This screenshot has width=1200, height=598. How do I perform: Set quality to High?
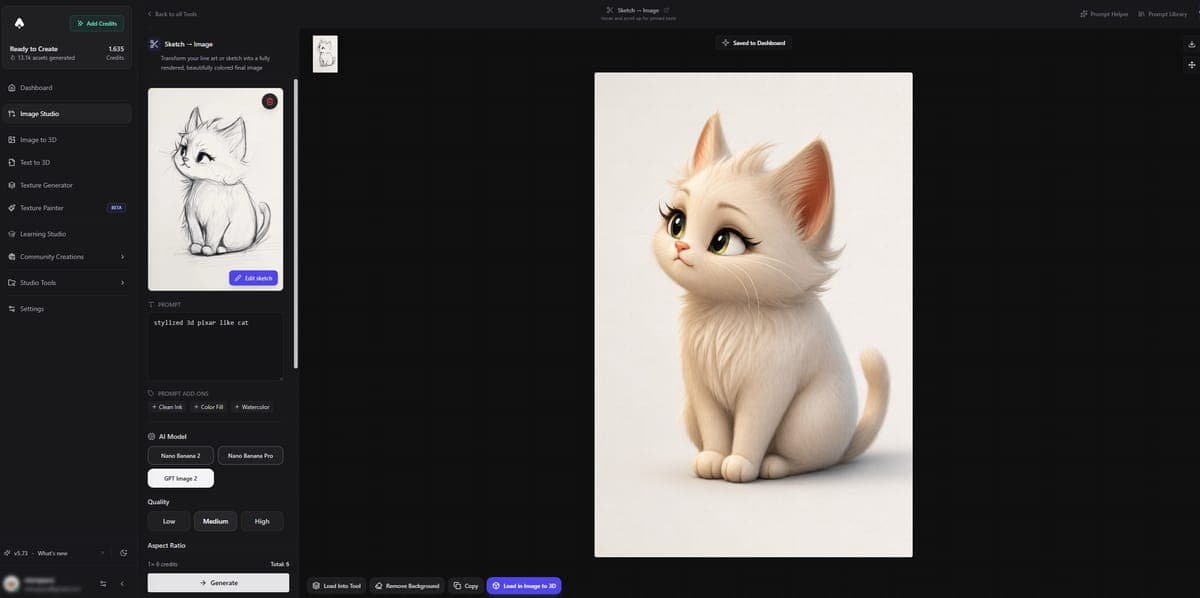tap(262, 521)
